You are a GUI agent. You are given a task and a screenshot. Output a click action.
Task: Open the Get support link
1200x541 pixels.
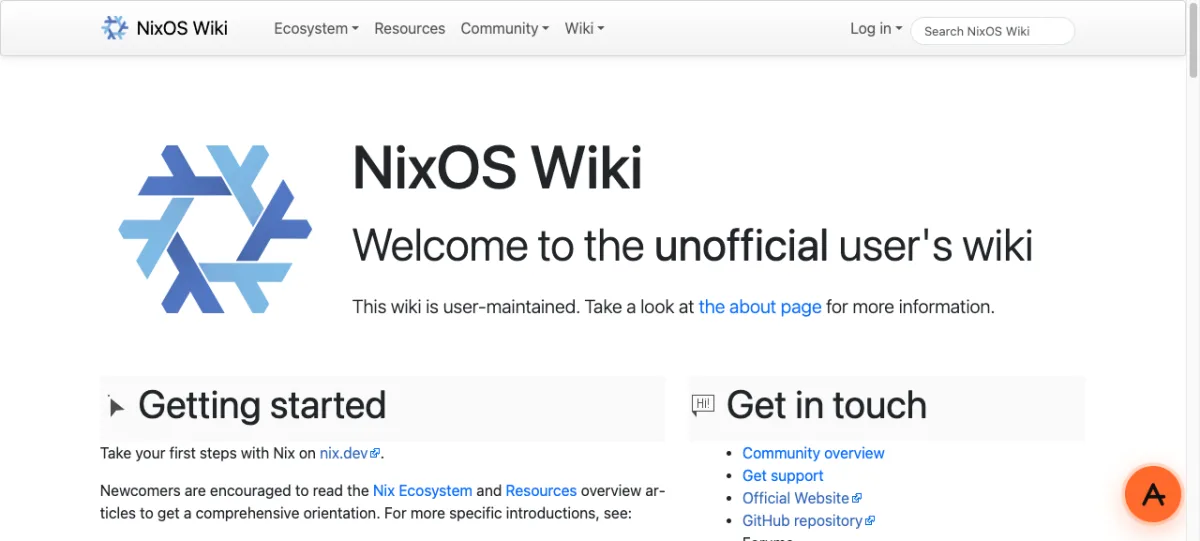point(783,476)
